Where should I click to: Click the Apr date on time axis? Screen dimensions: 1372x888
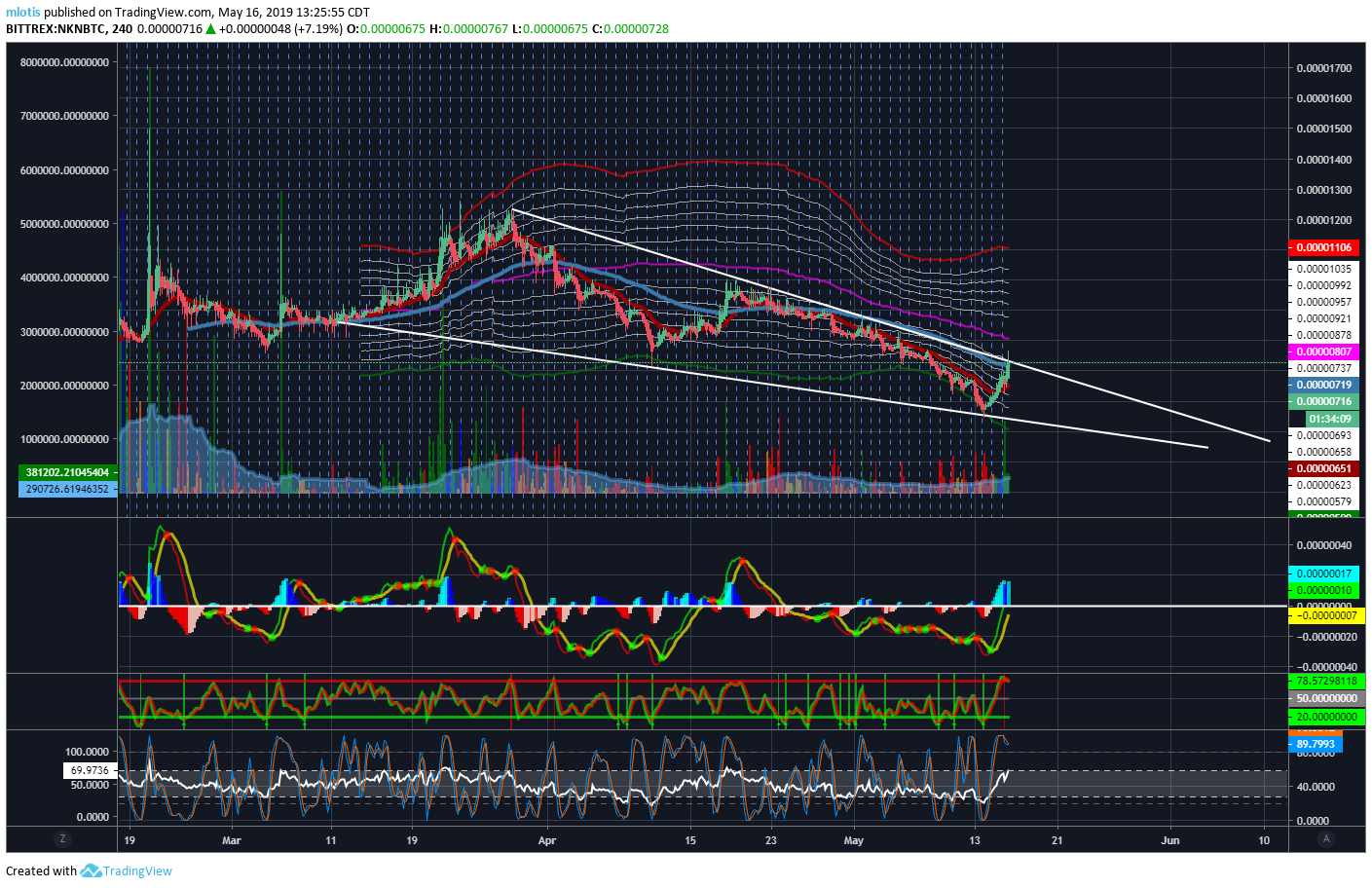pos(546,840)
